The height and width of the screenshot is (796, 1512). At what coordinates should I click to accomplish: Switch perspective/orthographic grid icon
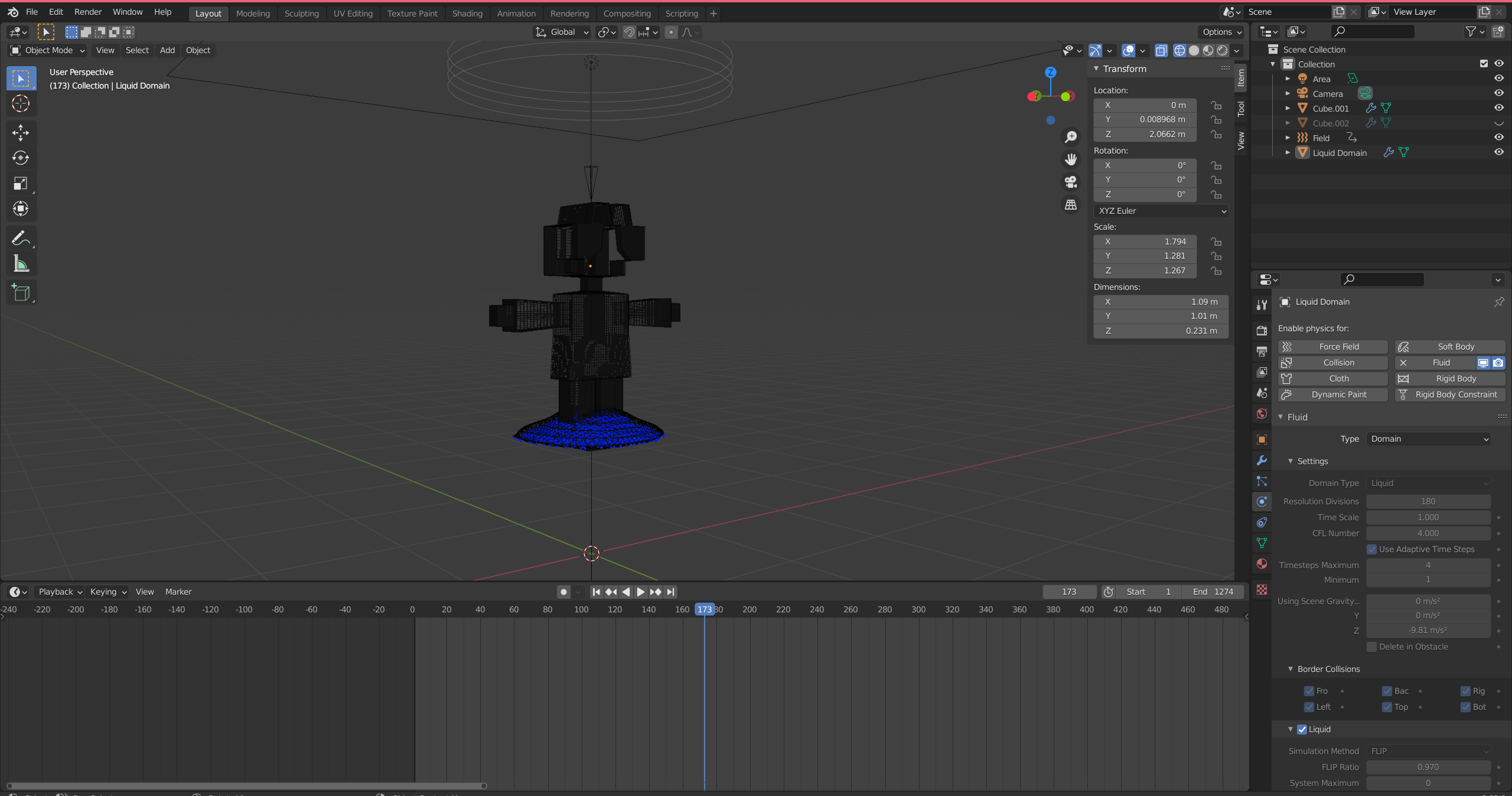(1071, 205)
